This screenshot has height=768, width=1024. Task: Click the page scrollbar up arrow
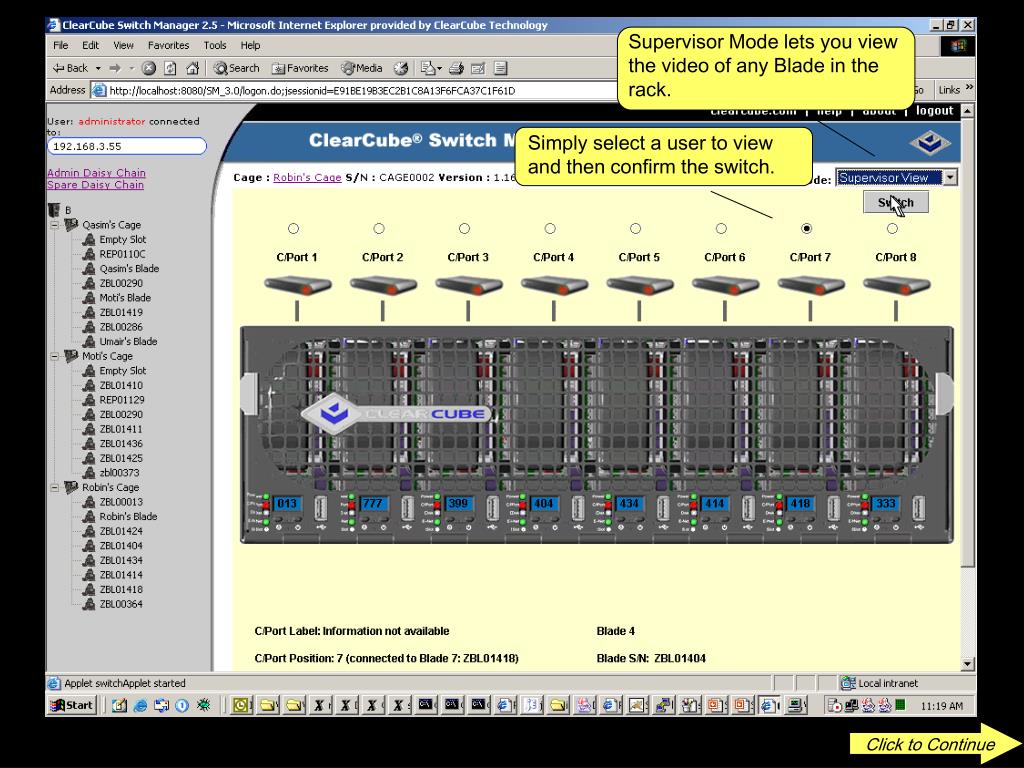click(968, 111)
